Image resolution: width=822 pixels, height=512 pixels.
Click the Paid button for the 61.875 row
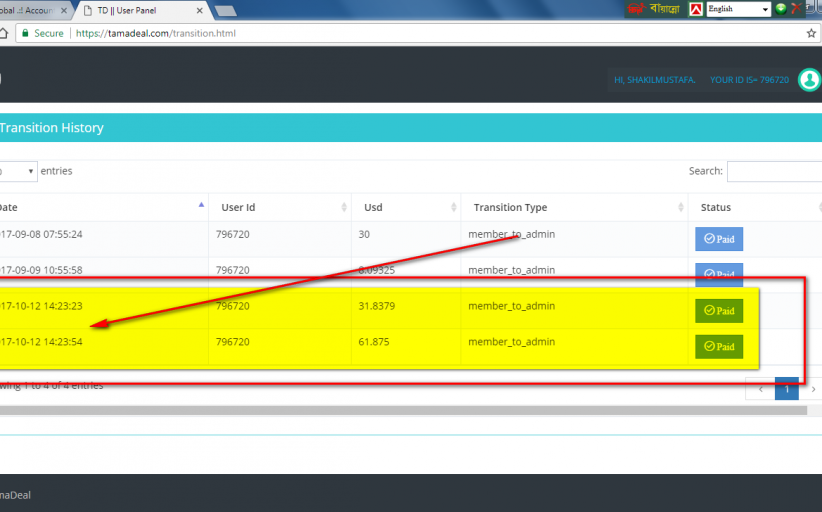[719, 346]
